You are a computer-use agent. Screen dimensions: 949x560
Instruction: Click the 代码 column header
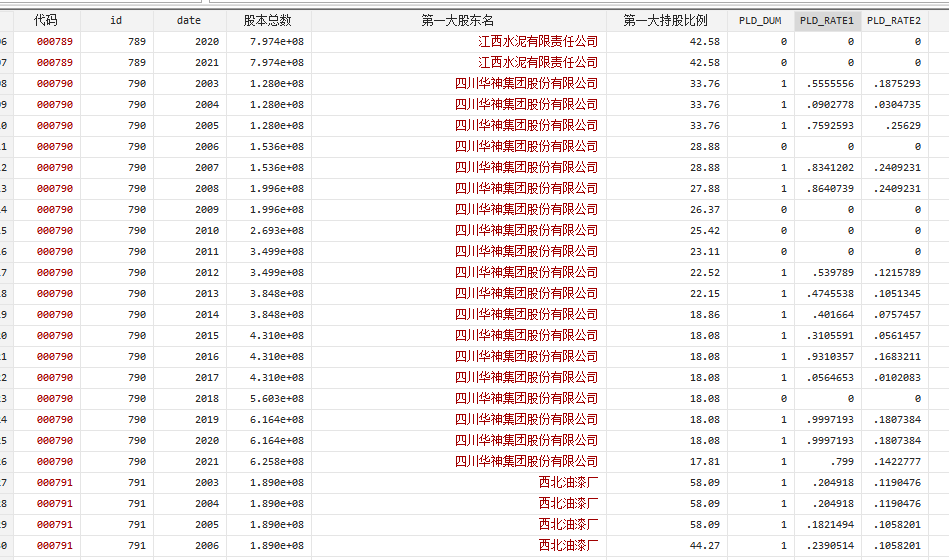click(45, 20)
